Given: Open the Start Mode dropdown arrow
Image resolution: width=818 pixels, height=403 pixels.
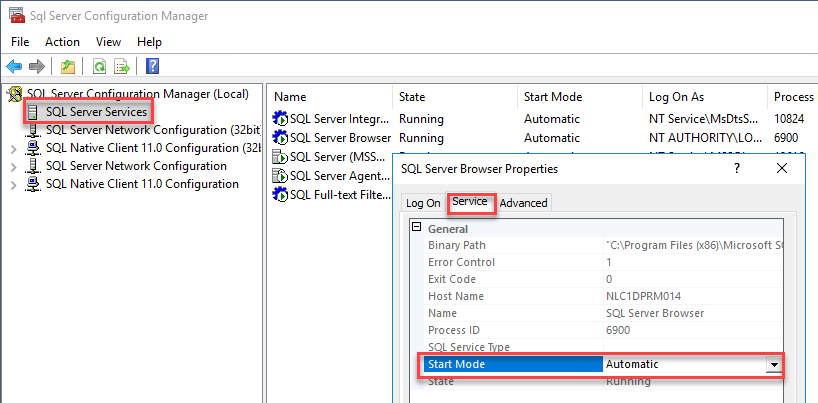Looking at the screenshot, I should [x=772, y=365].
